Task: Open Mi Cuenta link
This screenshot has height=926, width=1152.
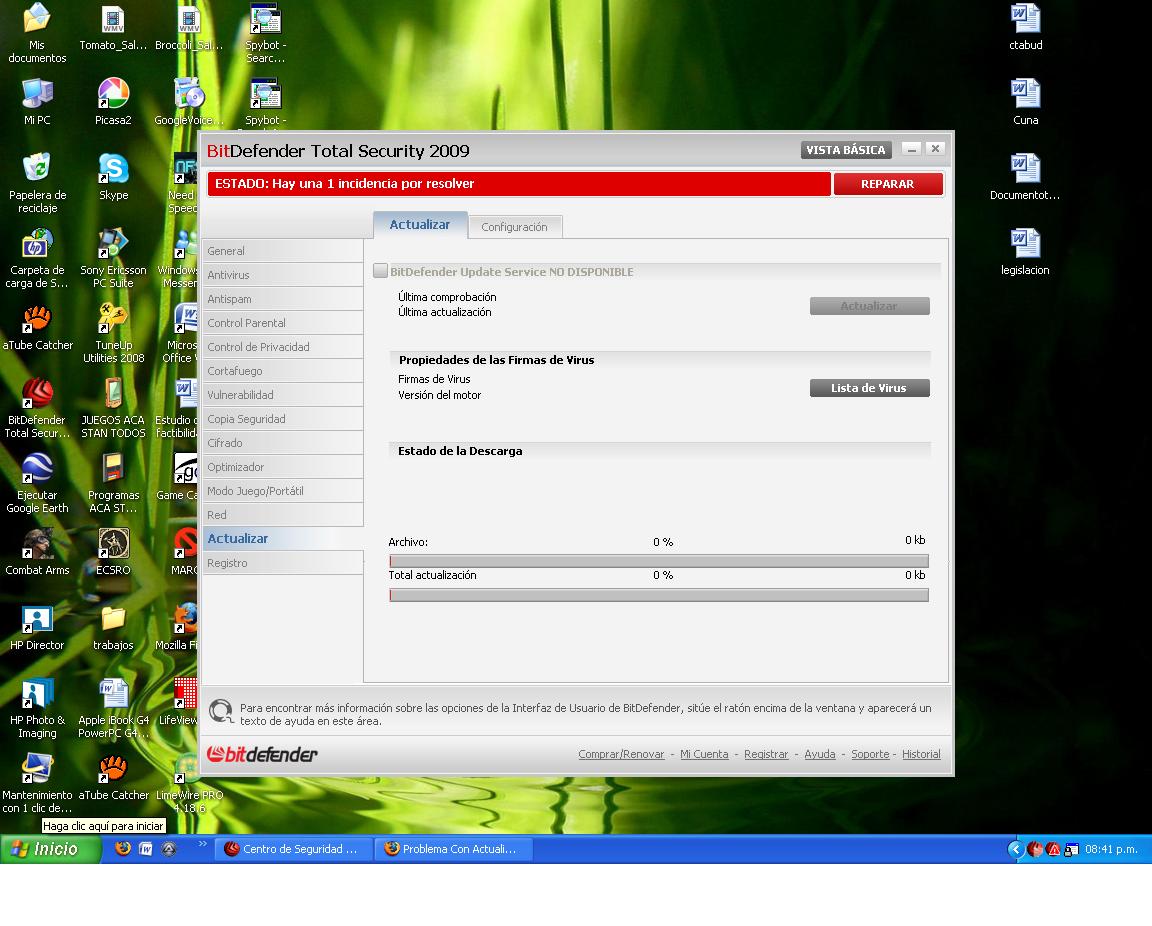Action: 704,754
